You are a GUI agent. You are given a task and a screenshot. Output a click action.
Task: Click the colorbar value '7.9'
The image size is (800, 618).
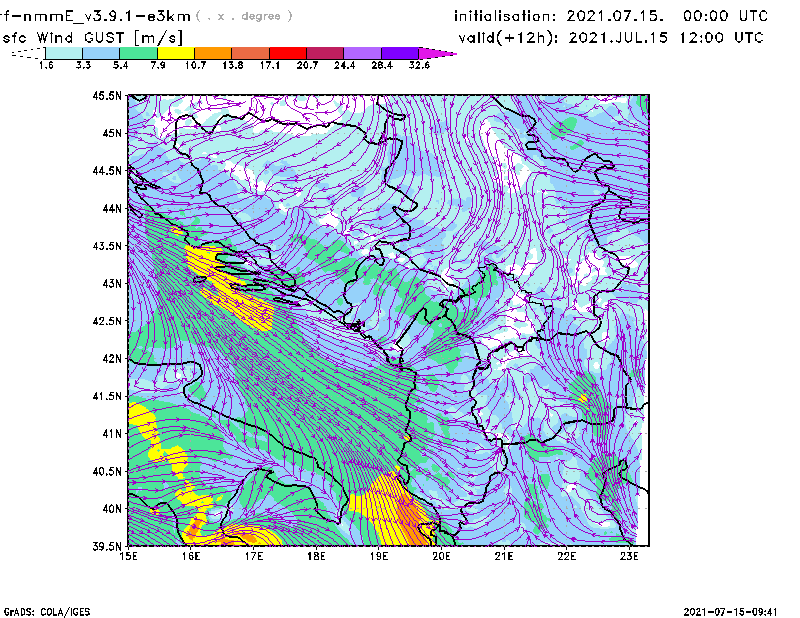coord(158,65)
